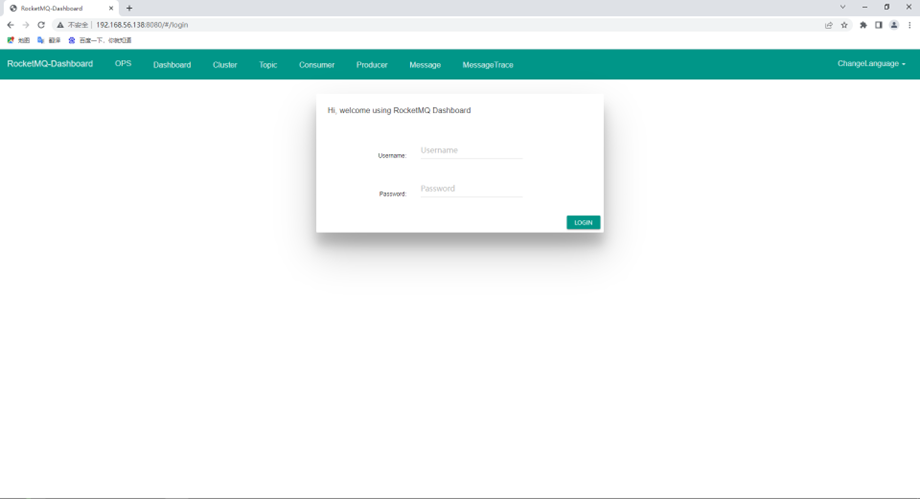
Task: Open the extensions puzzle icon
Action: 863,25
